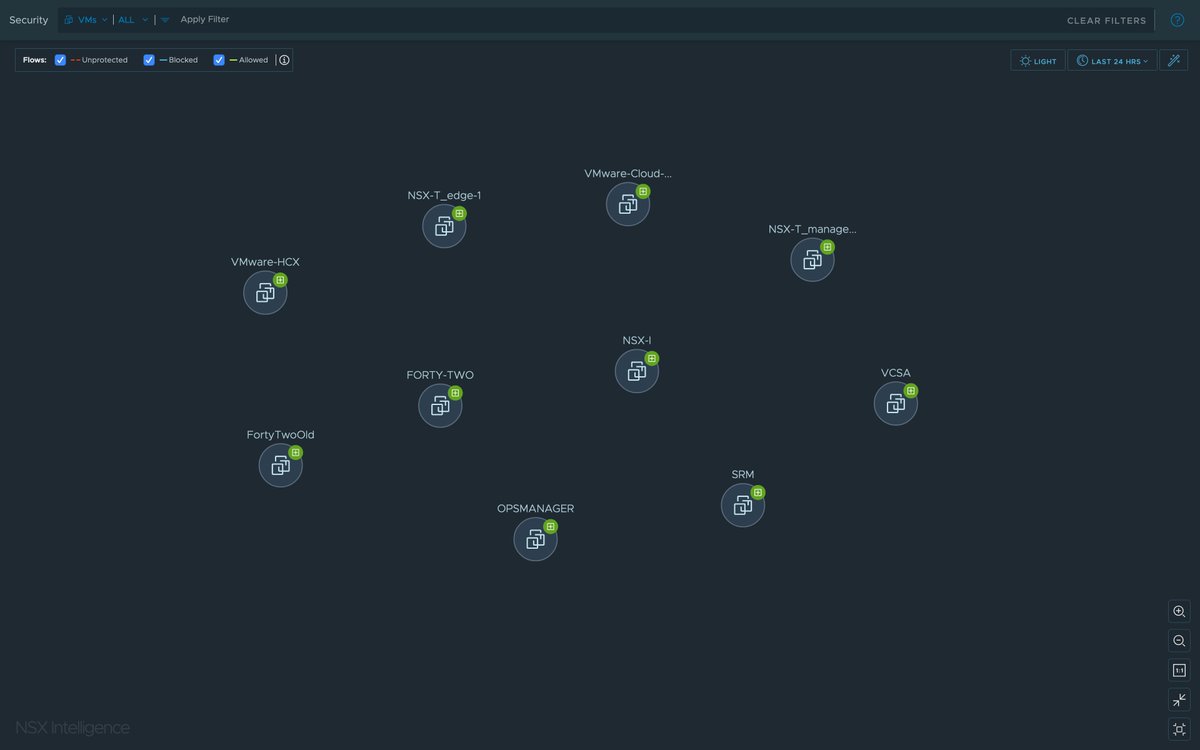Select the FORTY-TWO VM node icon

440,406
